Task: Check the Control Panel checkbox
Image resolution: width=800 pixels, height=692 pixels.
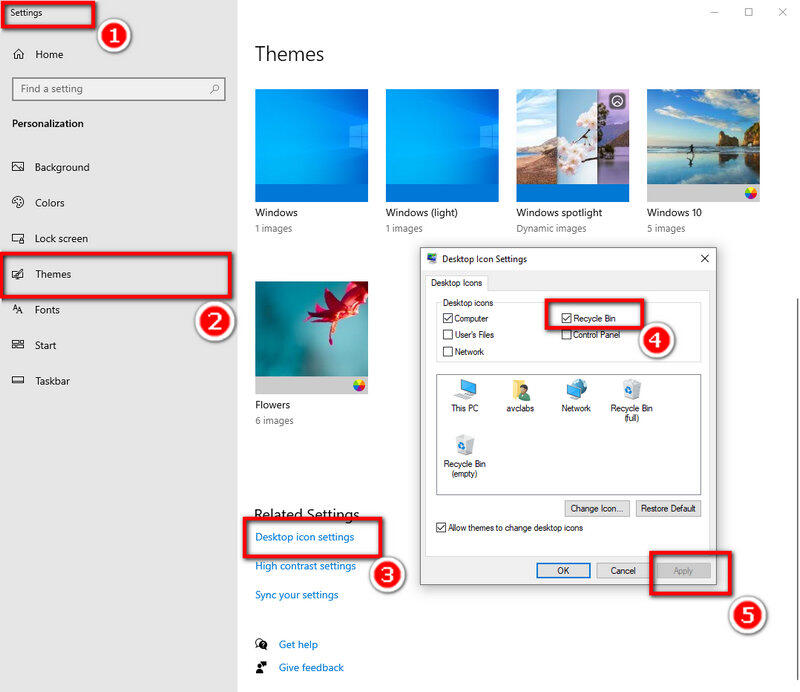Action: (x=567, y=335)
